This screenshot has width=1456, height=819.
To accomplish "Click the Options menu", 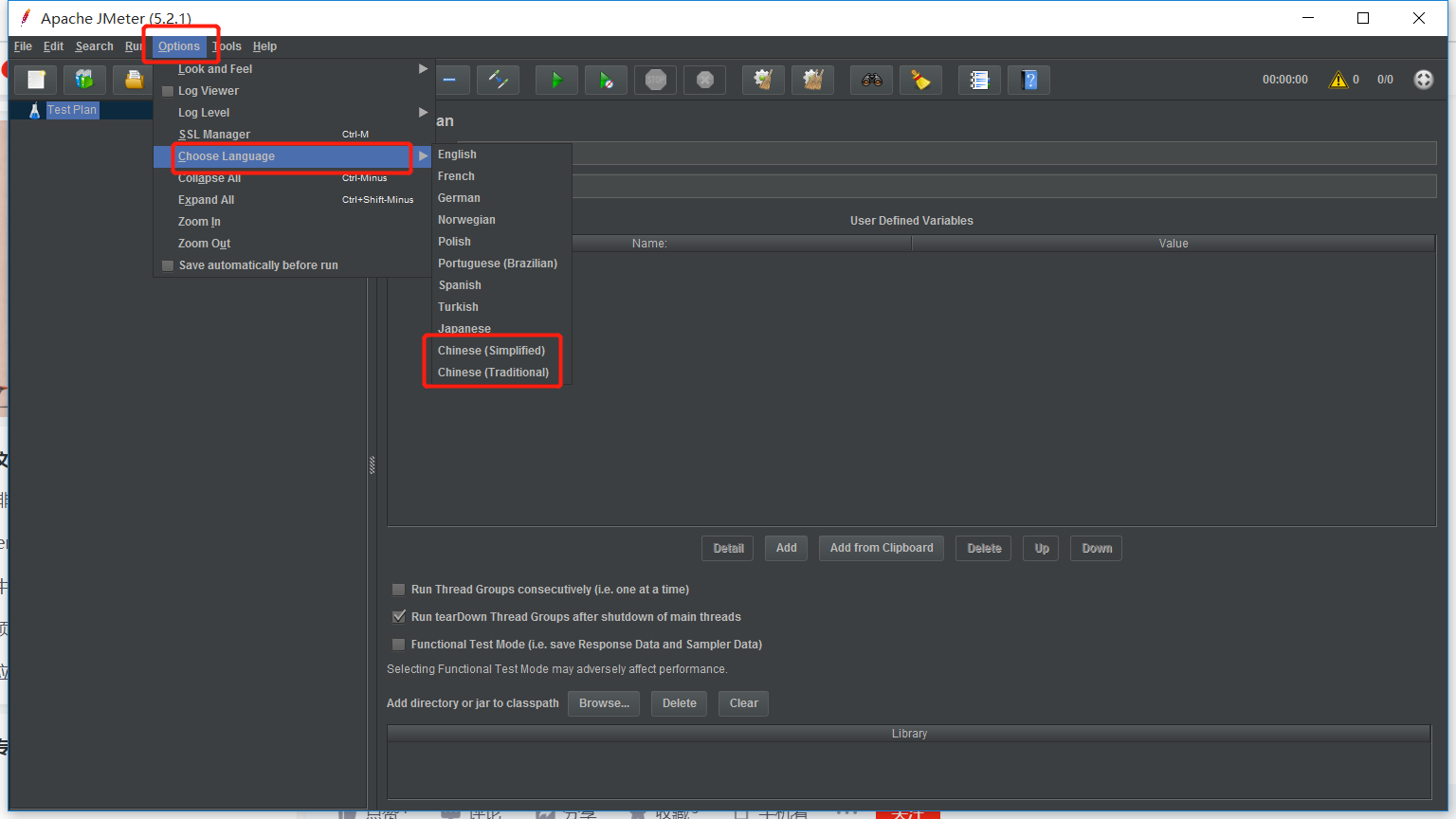I will pyautogui.click(x=179, y=46).
